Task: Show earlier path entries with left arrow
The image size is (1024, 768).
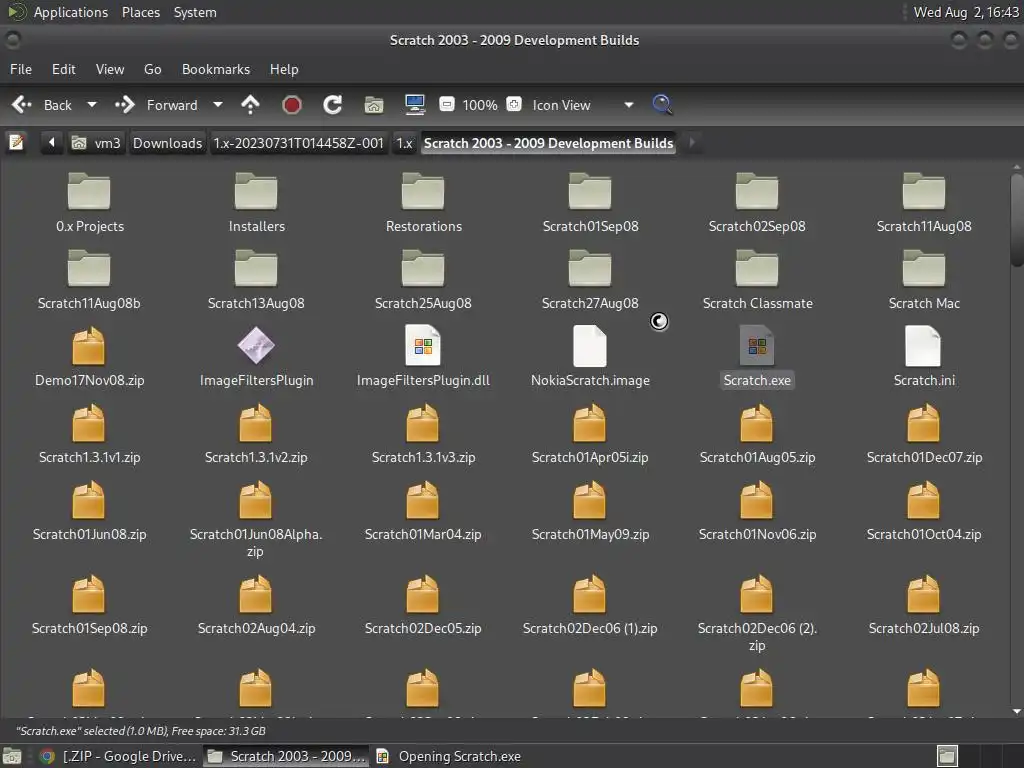Action: coord(52,142)
